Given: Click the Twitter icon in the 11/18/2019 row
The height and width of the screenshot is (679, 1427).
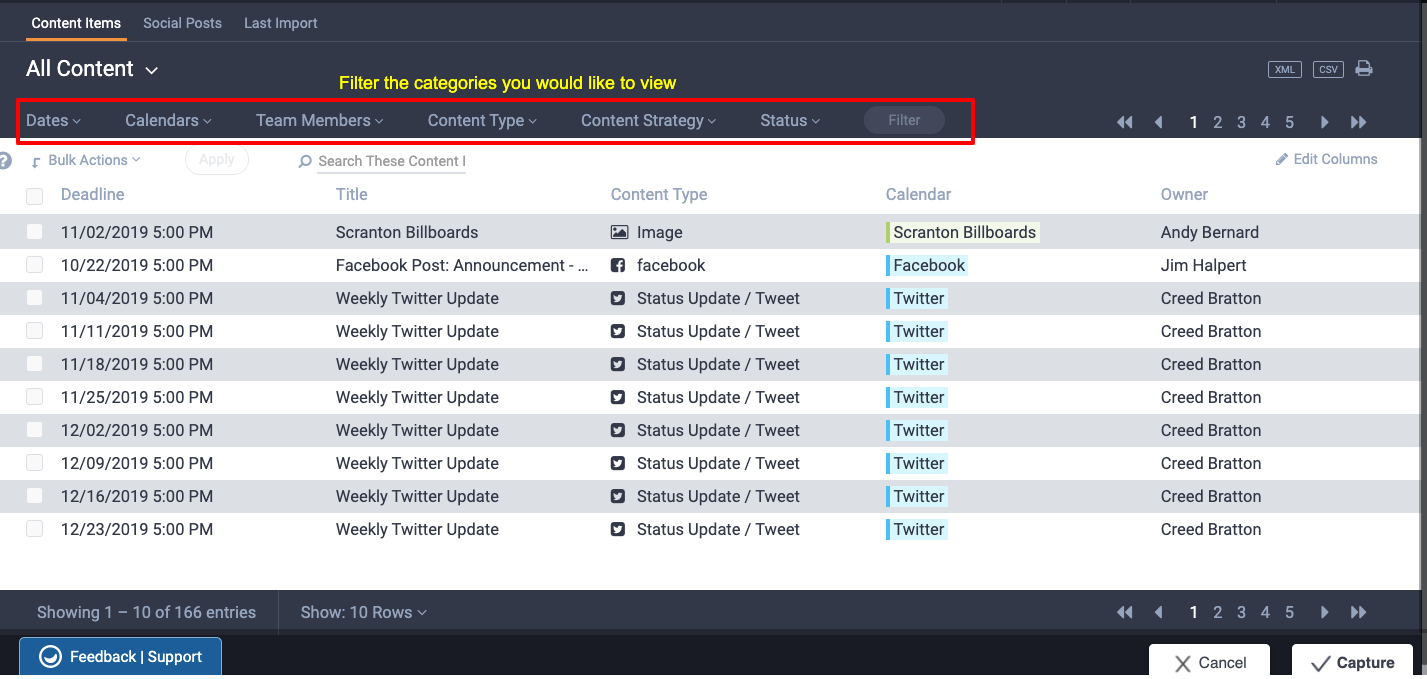Looking at the screenshot, I should point(619,364).
